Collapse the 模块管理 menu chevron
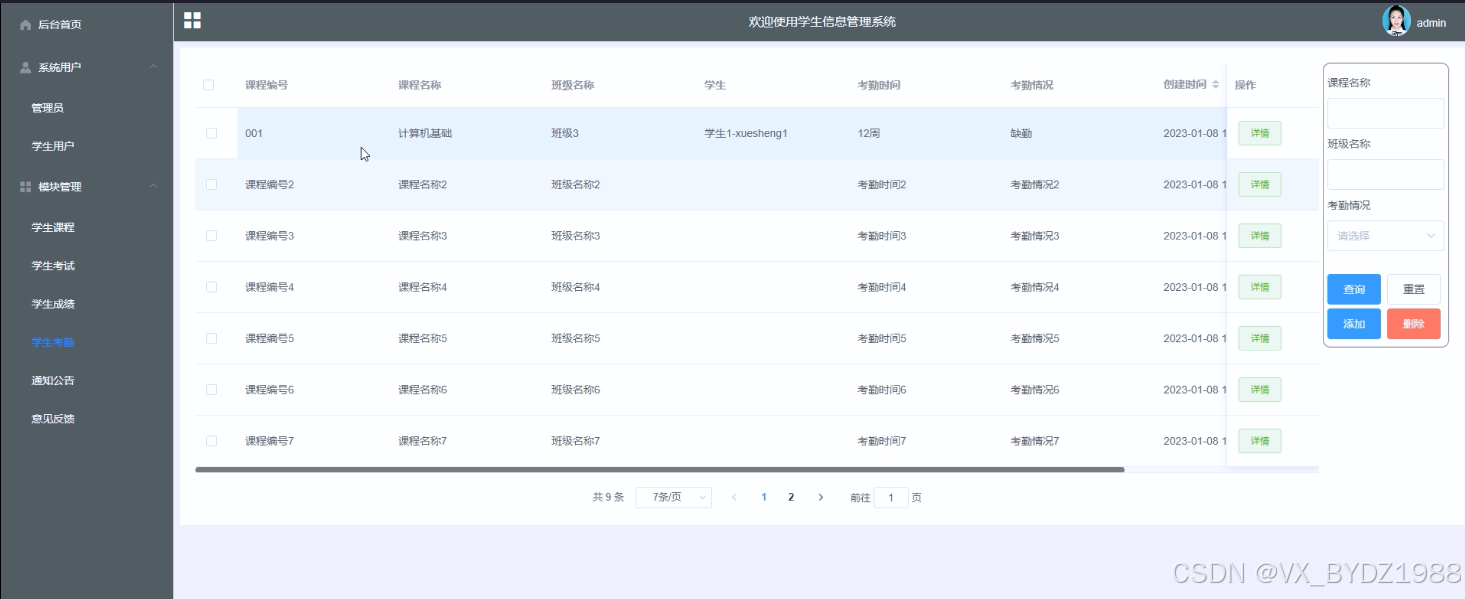 153,186
